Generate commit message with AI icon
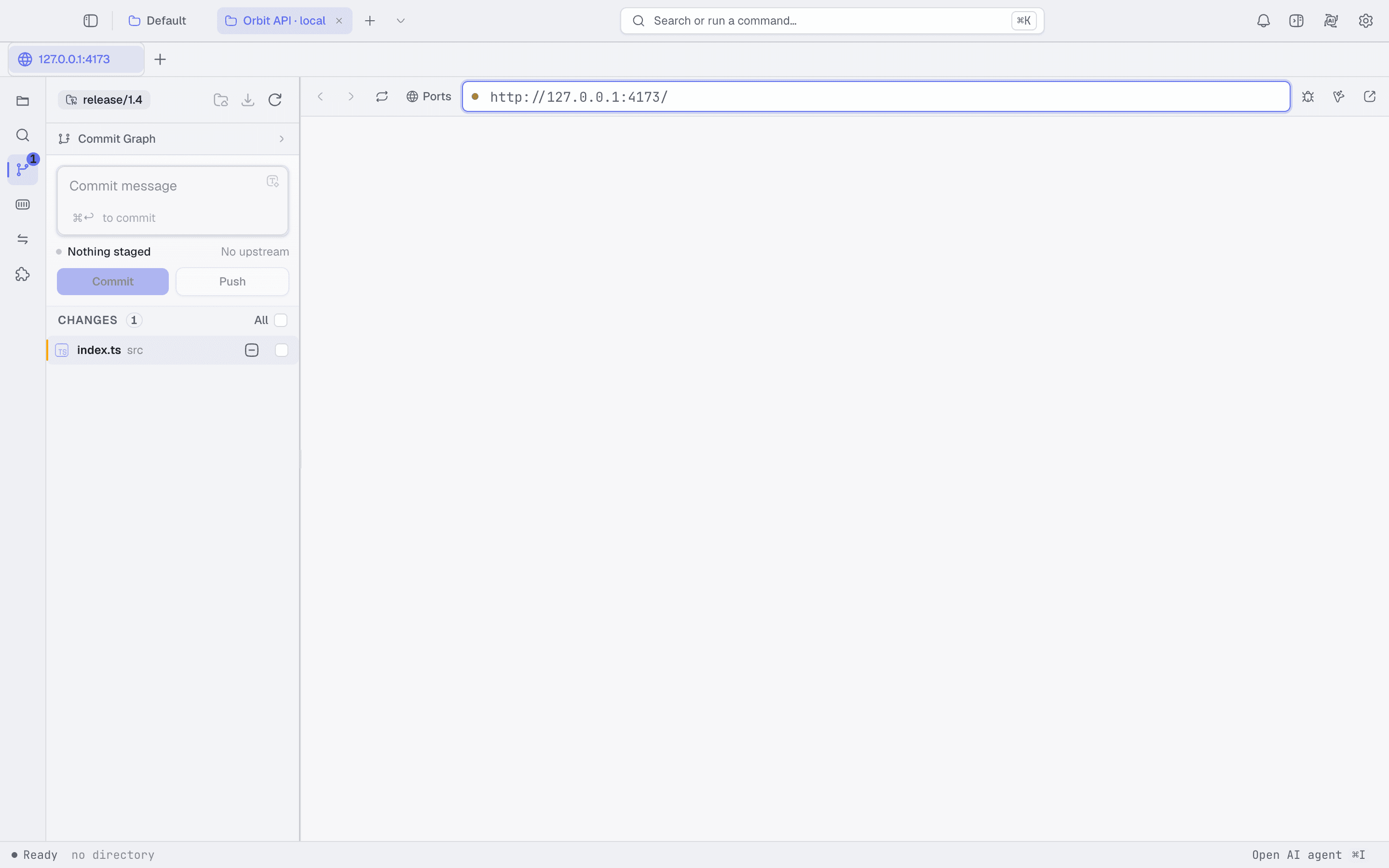Screen dimensions: 1389x868 pyautogui.click(x=272, y=181)
